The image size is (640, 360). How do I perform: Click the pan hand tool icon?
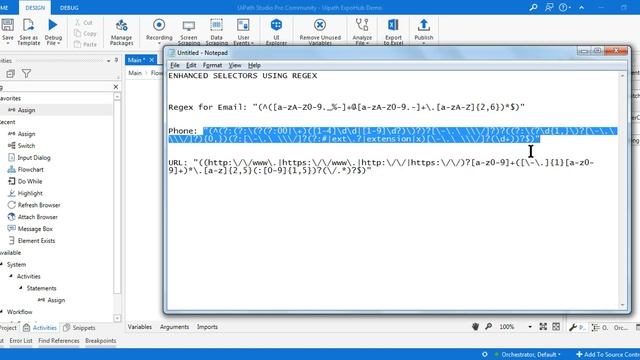475,327
